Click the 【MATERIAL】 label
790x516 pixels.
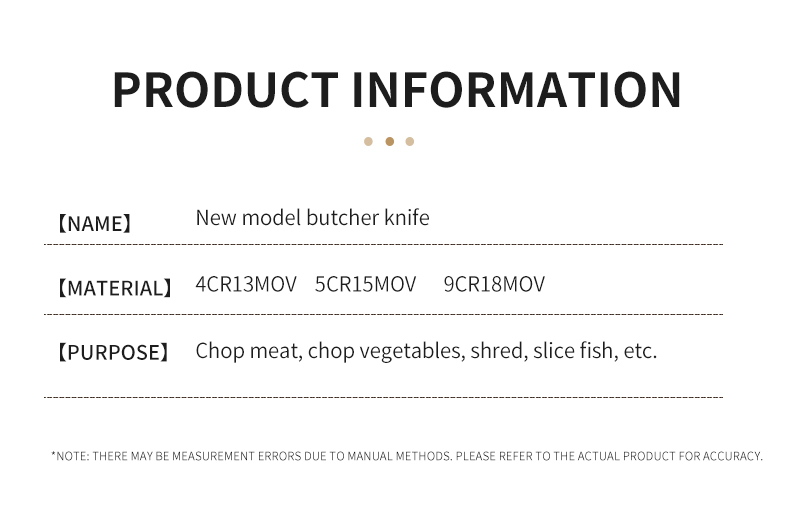tap(114, 289)
